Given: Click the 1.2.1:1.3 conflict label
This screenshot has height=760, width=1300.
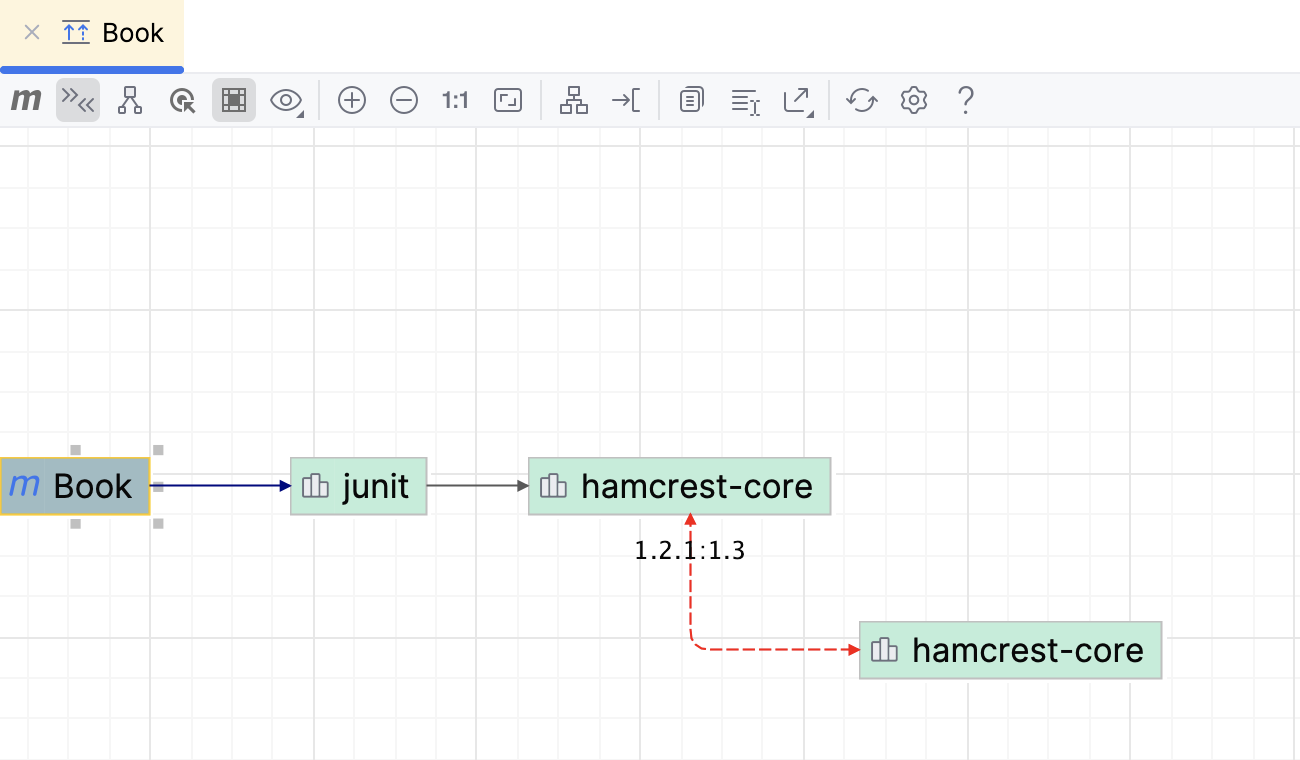Looking at the screenshot, I should click(690, 549).
